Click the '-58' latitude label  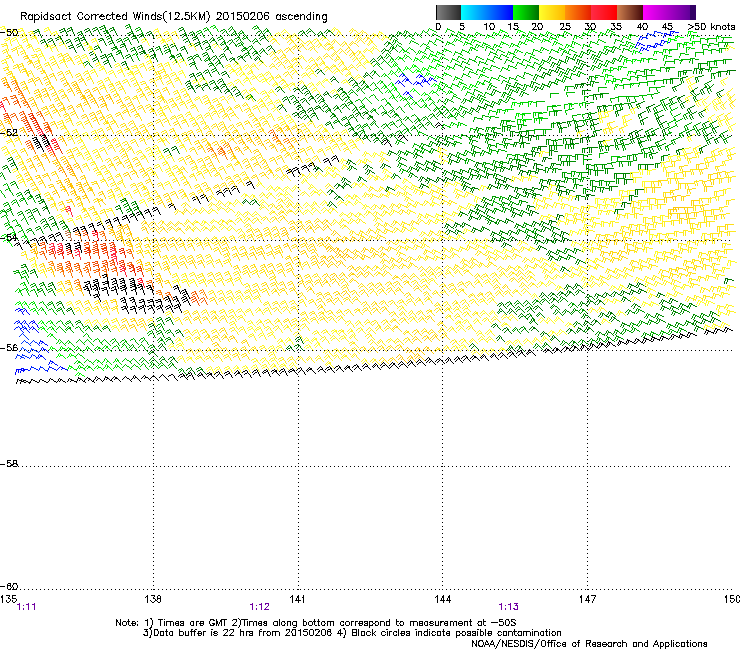pyautogui.click(x=9, y=464)
